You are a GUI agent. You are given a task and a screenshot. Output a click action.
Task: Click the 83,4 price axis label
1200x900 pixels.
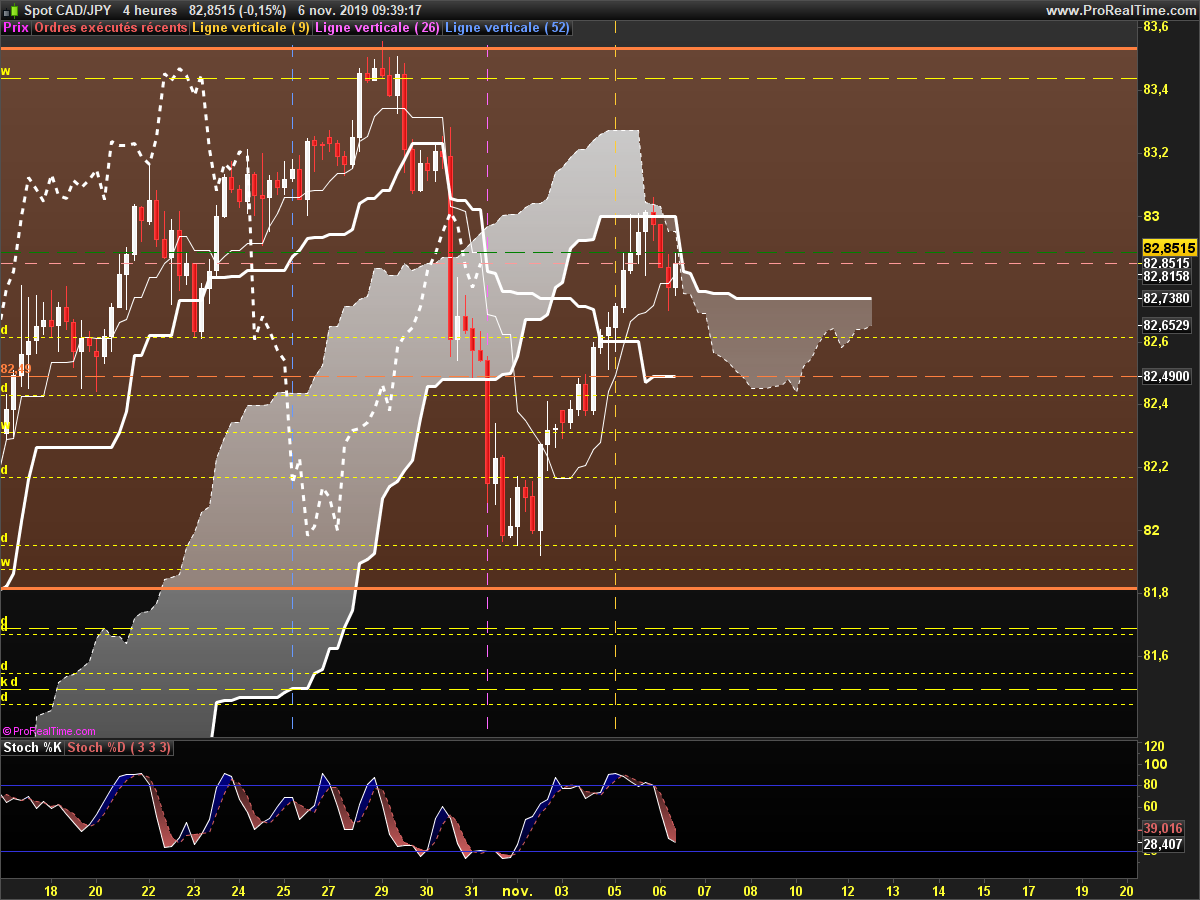(1155, 90)
